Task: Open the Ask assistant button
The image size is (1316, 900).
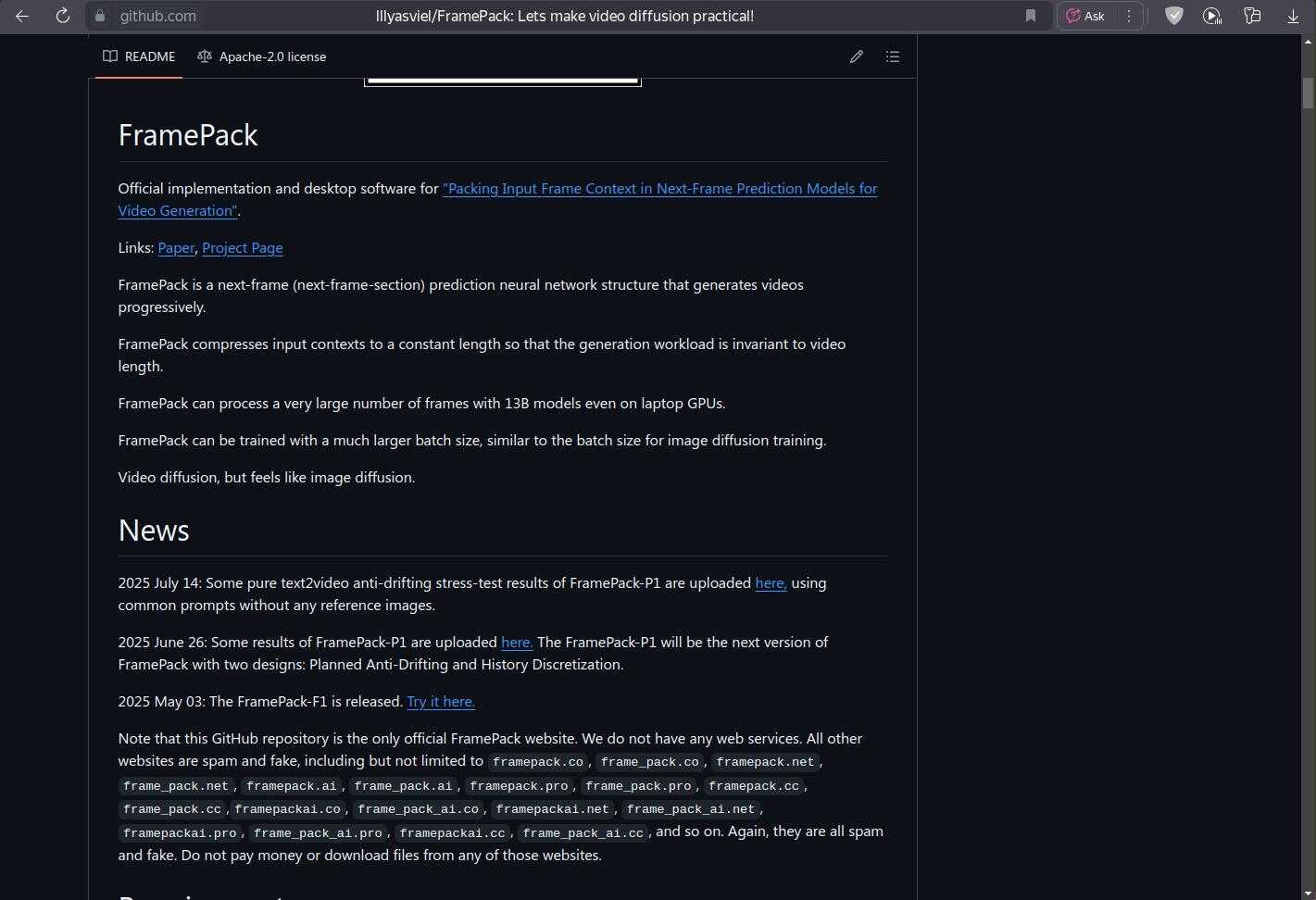Action: pyautogui.click(x=1085, y=16)
